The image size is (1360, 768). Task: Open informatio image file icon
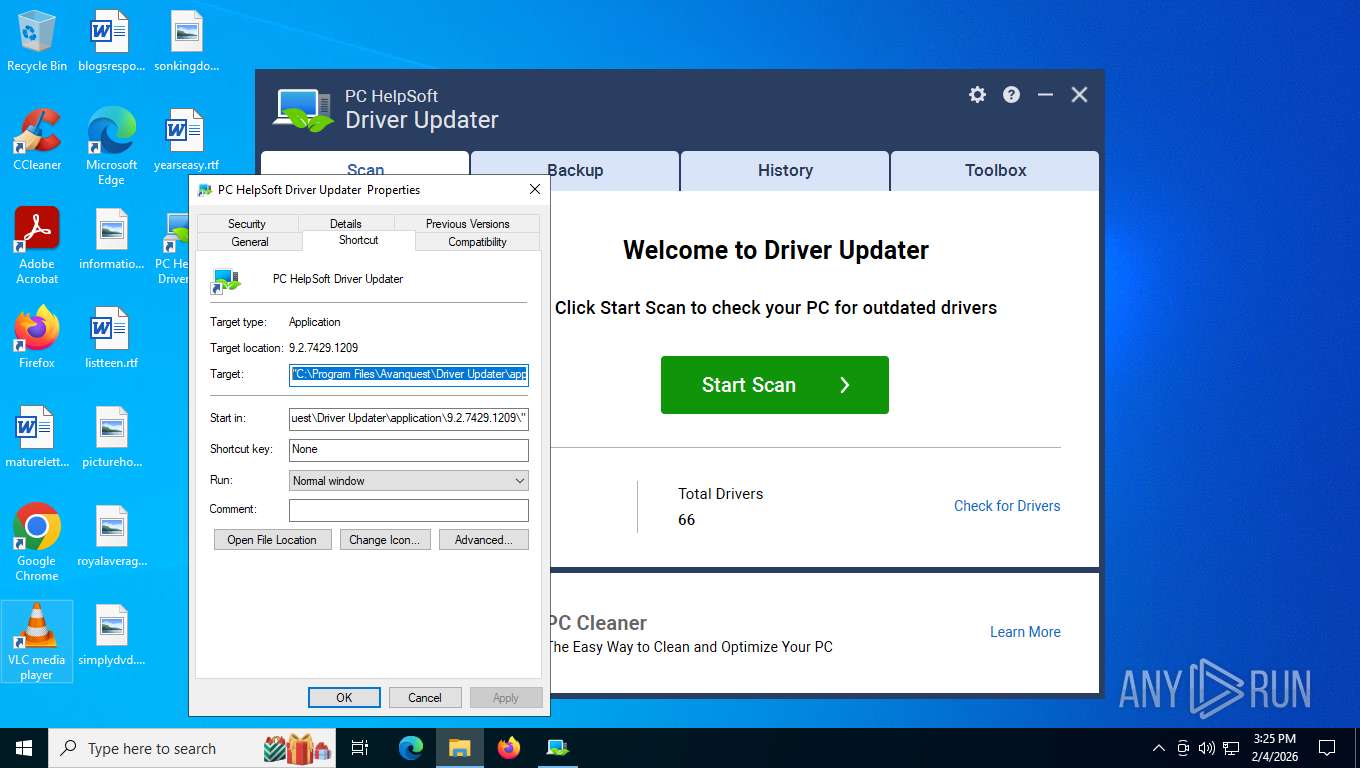111,239
